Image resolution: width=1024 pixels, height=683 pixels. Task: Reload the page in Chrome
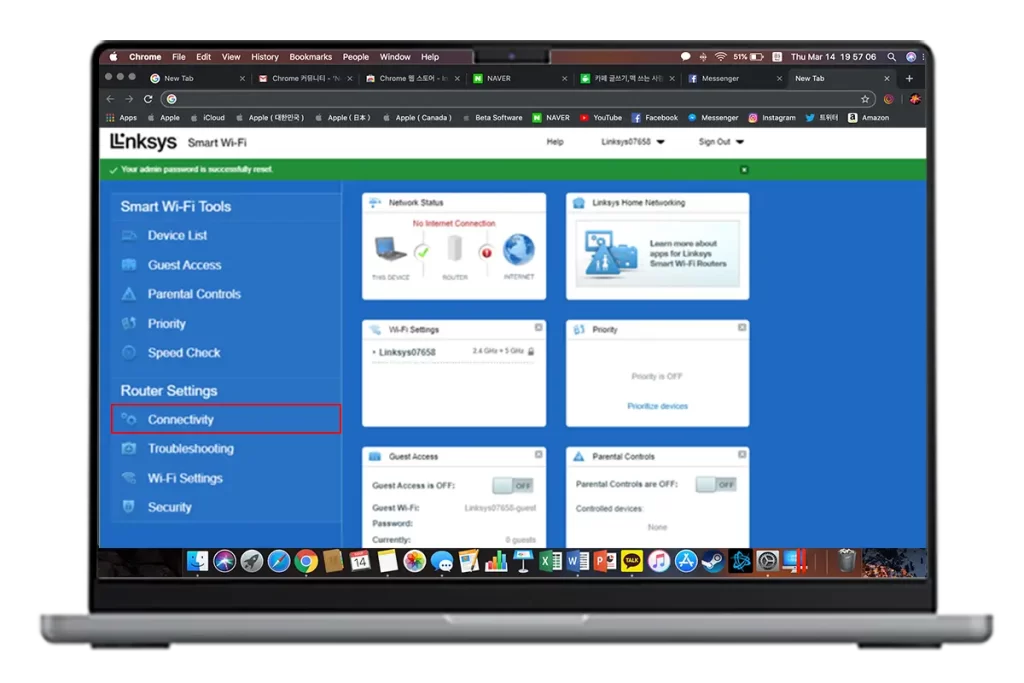[148, 99]
